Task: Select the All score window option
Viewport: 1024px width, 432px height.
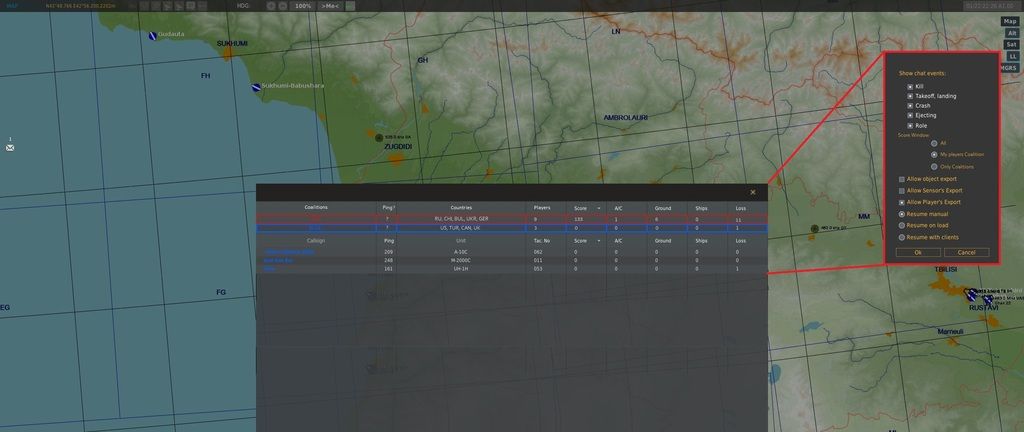Action: pos(933,143)
